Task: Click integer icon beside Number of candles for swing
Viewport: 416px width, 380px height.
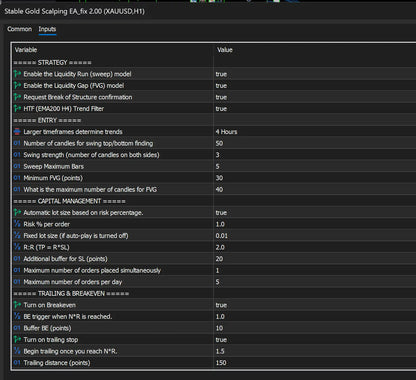Action: click(x=17, y=143)
